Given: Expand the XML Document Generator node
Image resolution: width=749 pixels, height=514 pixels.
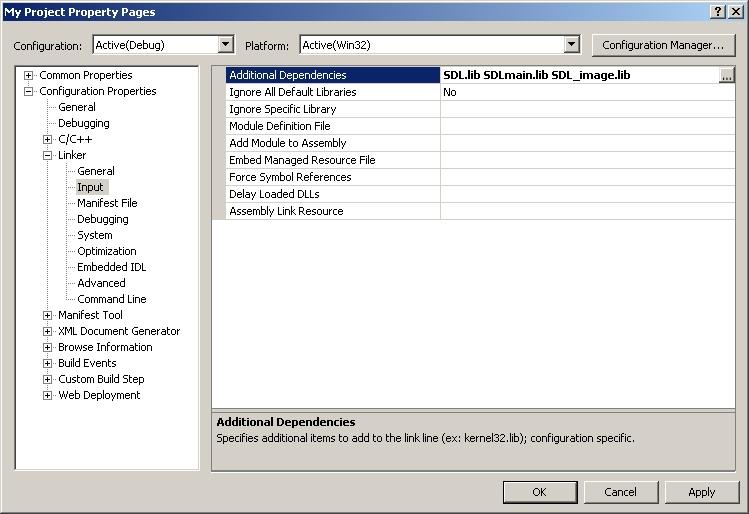Looking at the screenshot, I should 47,332.
